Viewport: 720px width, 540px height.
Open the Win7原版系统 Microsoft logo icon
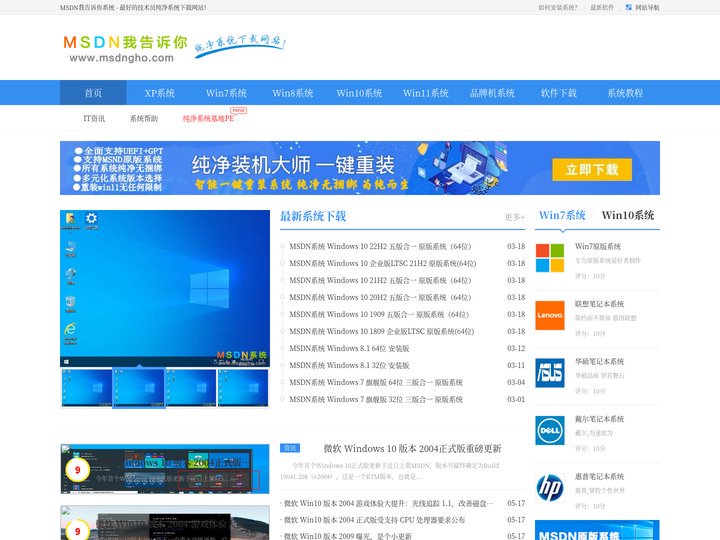click(x=550, y=258)
